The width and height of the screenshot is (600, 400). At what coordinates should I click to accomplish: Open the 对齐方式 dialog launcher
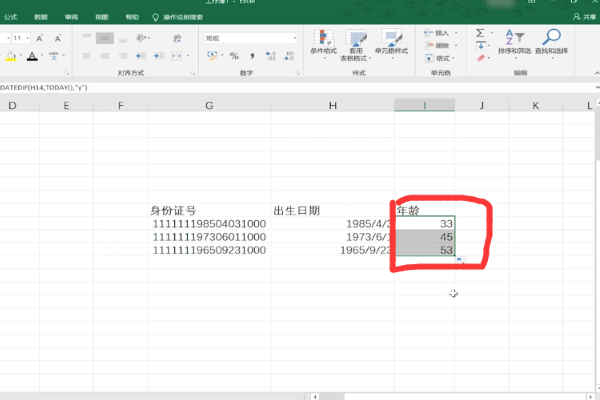pos(193,73)
